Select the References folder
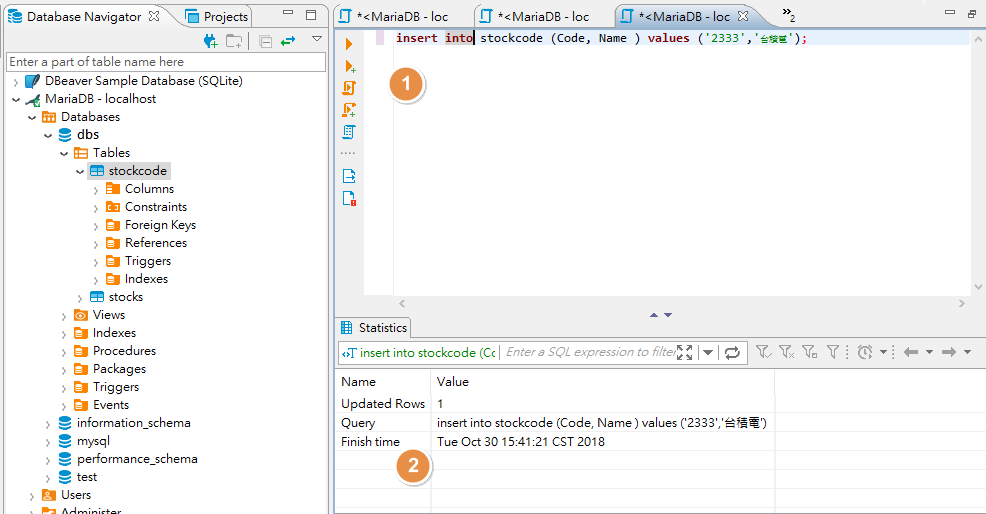 147,243
